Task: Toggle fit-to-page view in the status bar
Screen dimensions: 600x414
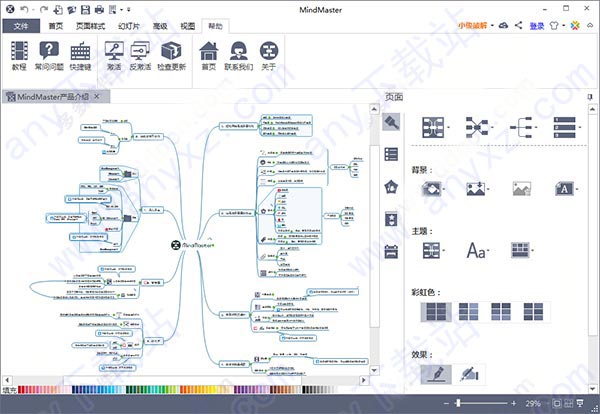Action: click(557, 403)
